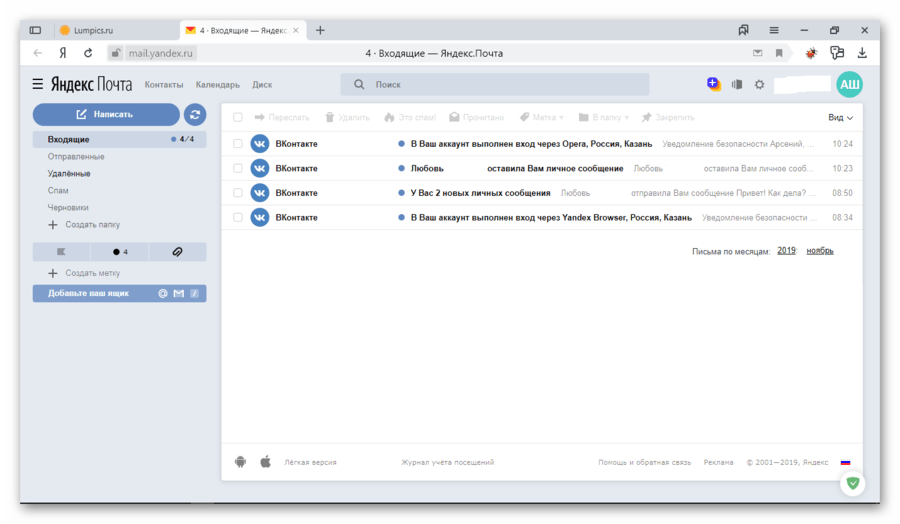
Task: Click Создать метку
Action: point(84,273)
